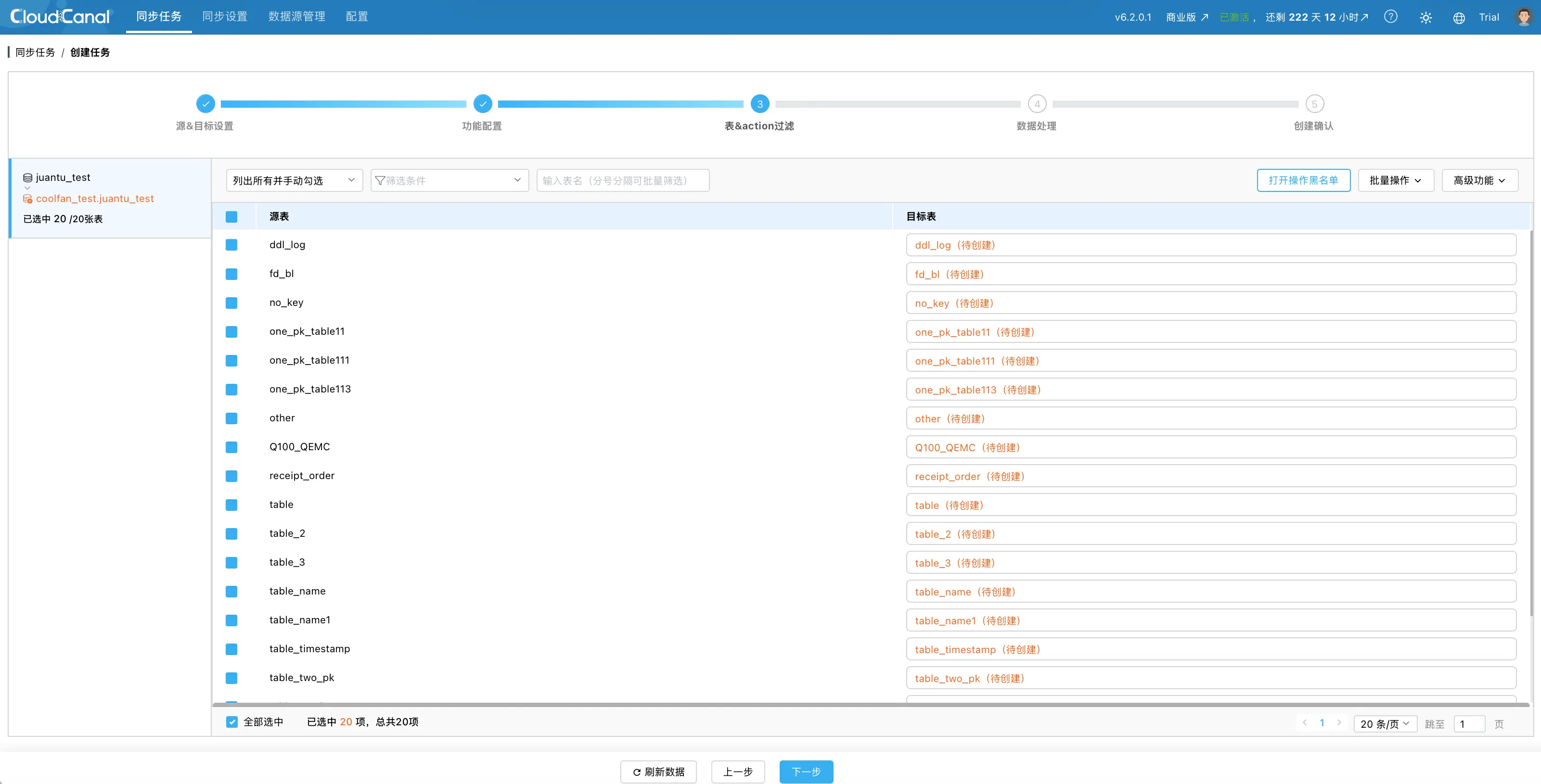Open the 数据源管理 nav tab
The width and height of the screenshot is (1541, 784).
(297, 17)
